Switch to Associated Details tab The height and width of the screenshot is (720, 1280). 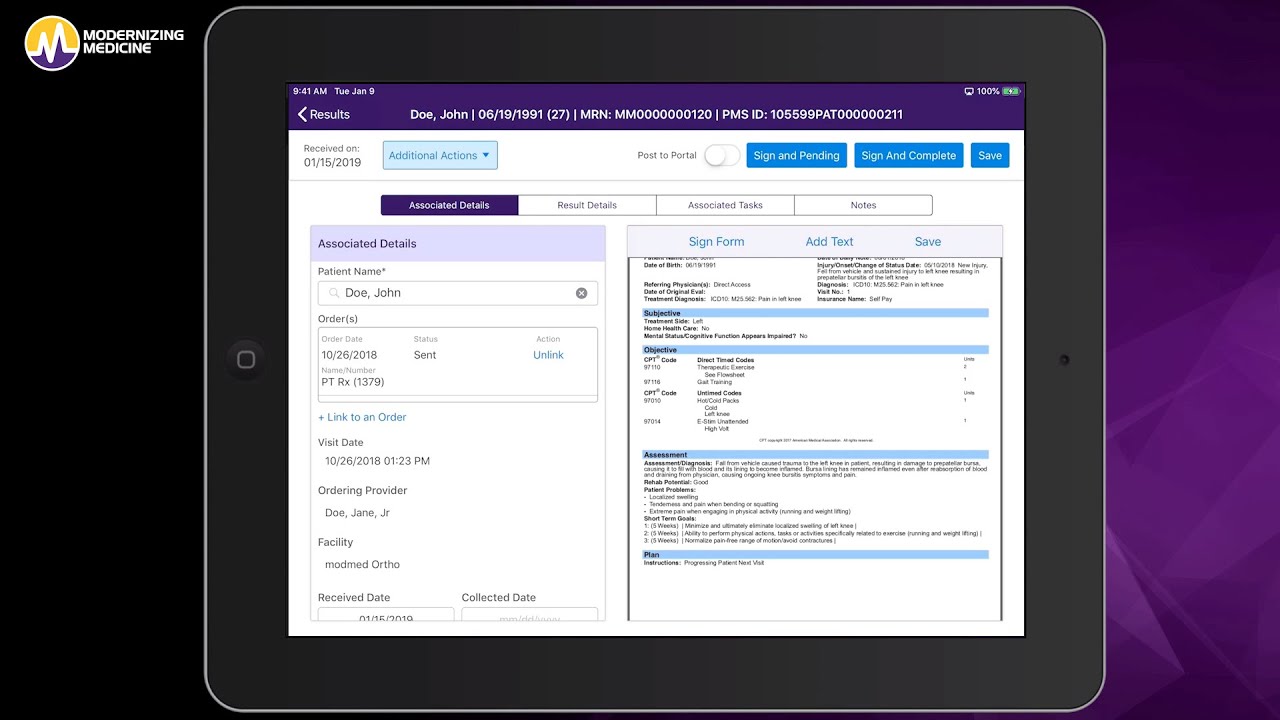(449, 205)
